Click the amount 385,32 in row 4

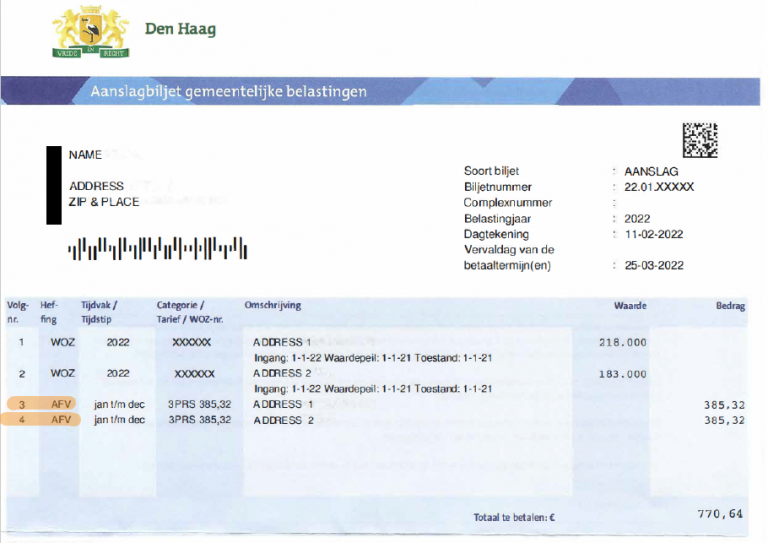coord(724,420)
